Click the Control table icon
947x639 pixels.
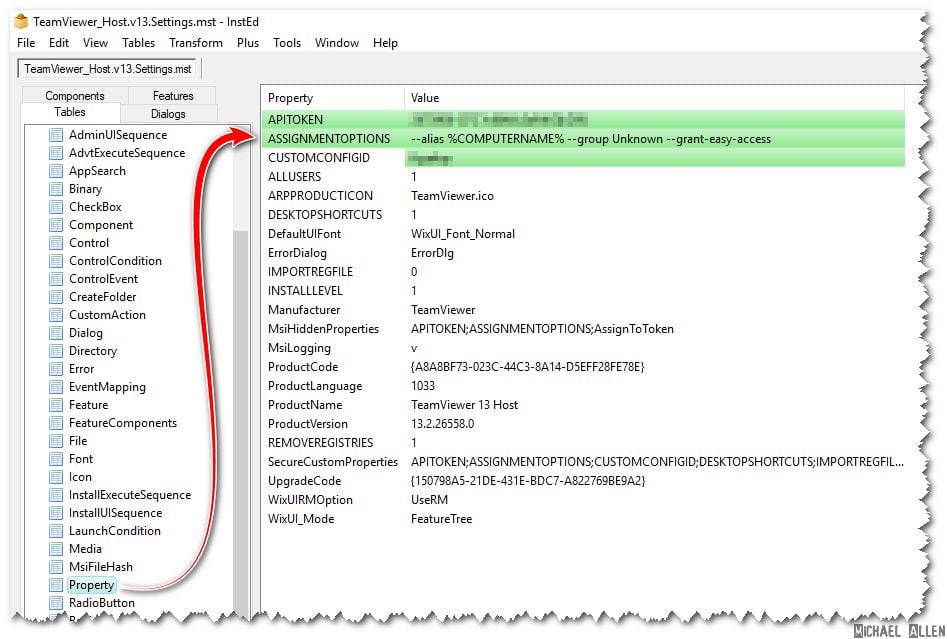tap(56, 243)
